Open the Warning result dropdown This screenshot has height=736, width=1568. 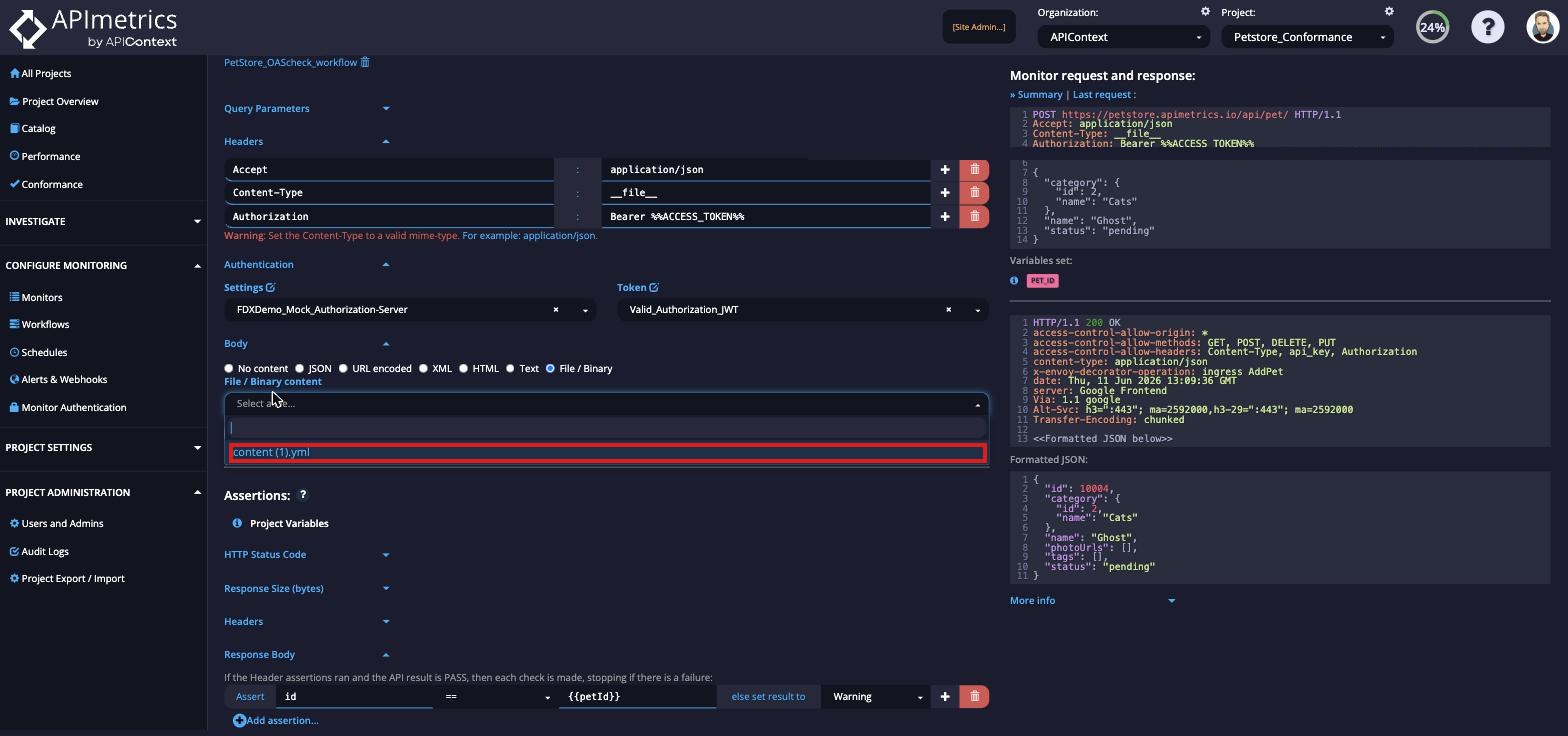tap(876, 697)
